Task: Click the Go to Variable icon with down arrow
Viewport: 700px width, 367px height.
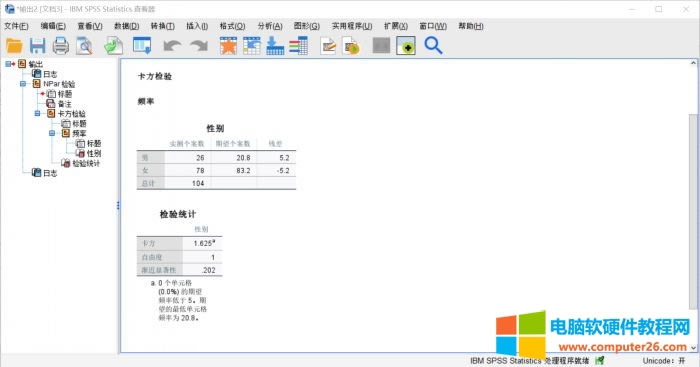Action: 275,46
